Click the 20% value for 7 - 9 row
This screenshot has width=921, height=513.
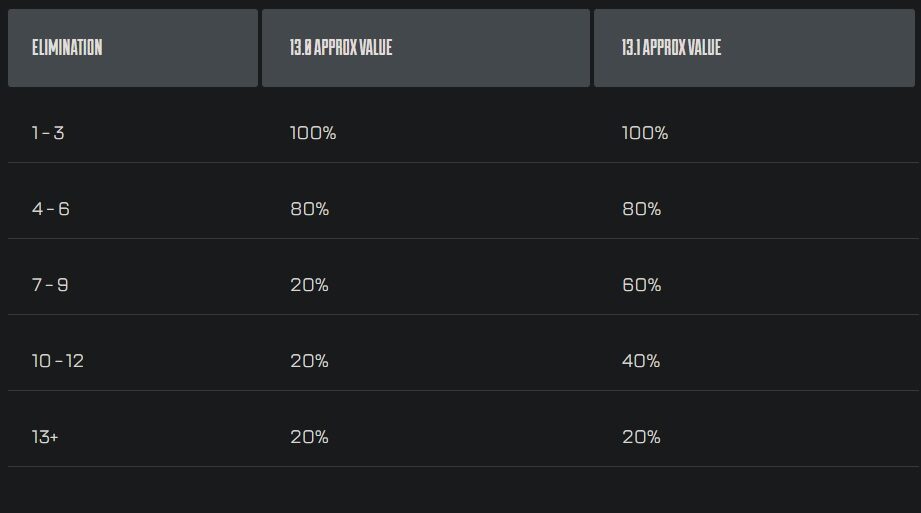[x=310, y=285]
